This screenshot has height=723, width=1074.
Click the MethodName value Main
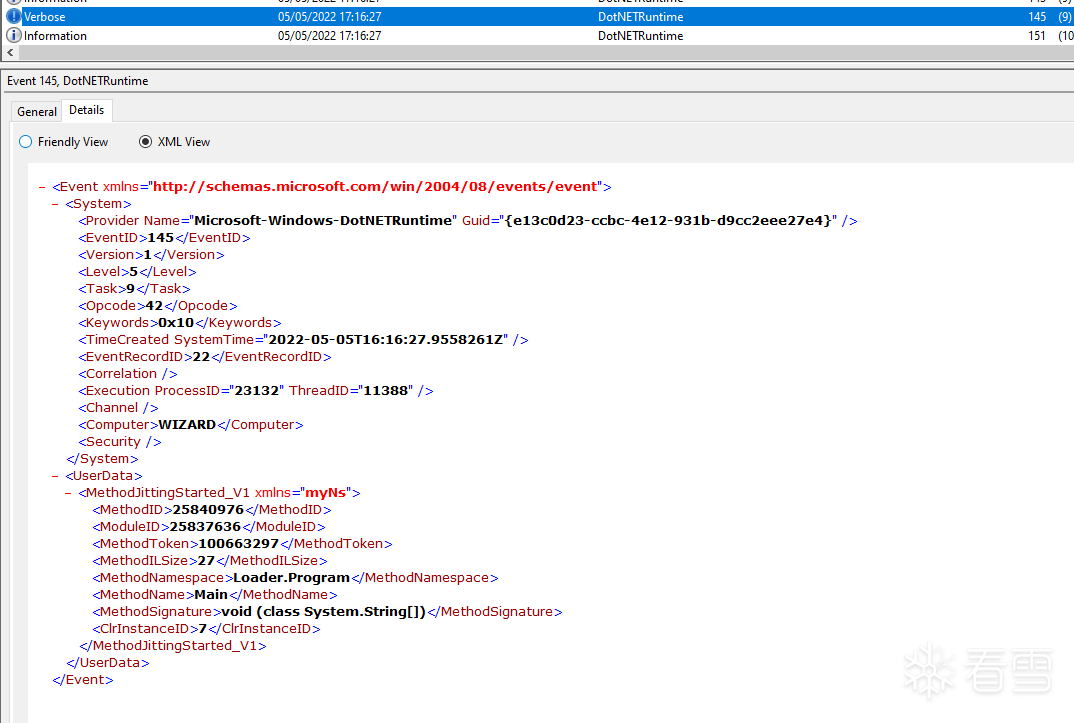[211, 595]
